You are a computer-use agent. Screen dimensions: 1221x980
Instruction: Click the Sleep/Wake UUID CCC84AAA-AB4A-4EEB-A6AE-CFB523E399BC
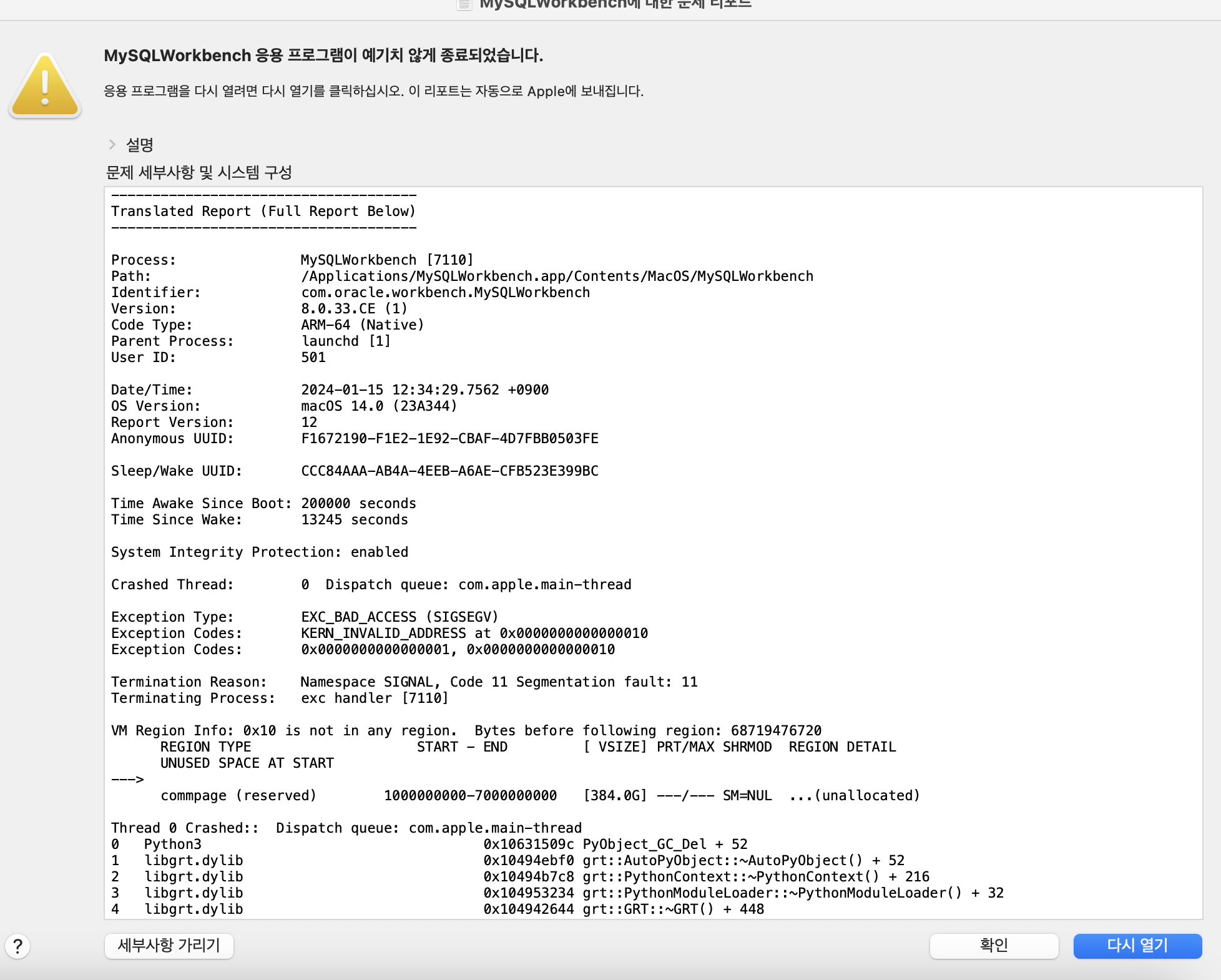(x=450, y=471)
